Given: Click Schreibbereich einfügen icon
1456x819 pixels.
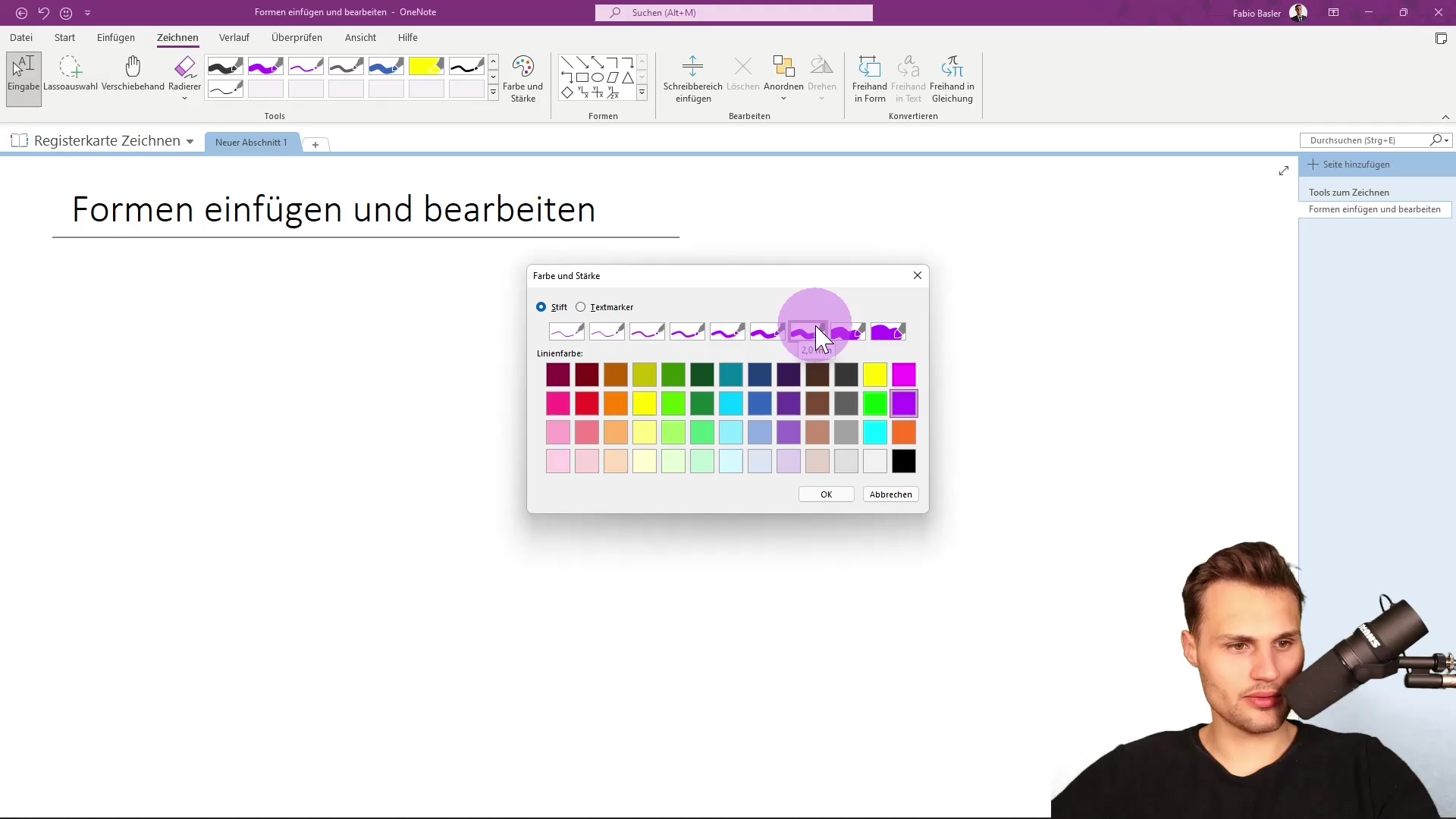Looking at the screenshot, I should 692,67.
